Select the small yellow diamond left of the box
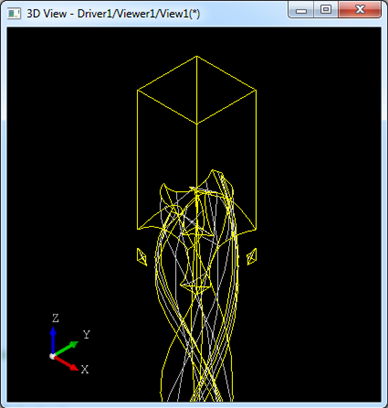This screenshot has height=408, width=388. point(142,257)
